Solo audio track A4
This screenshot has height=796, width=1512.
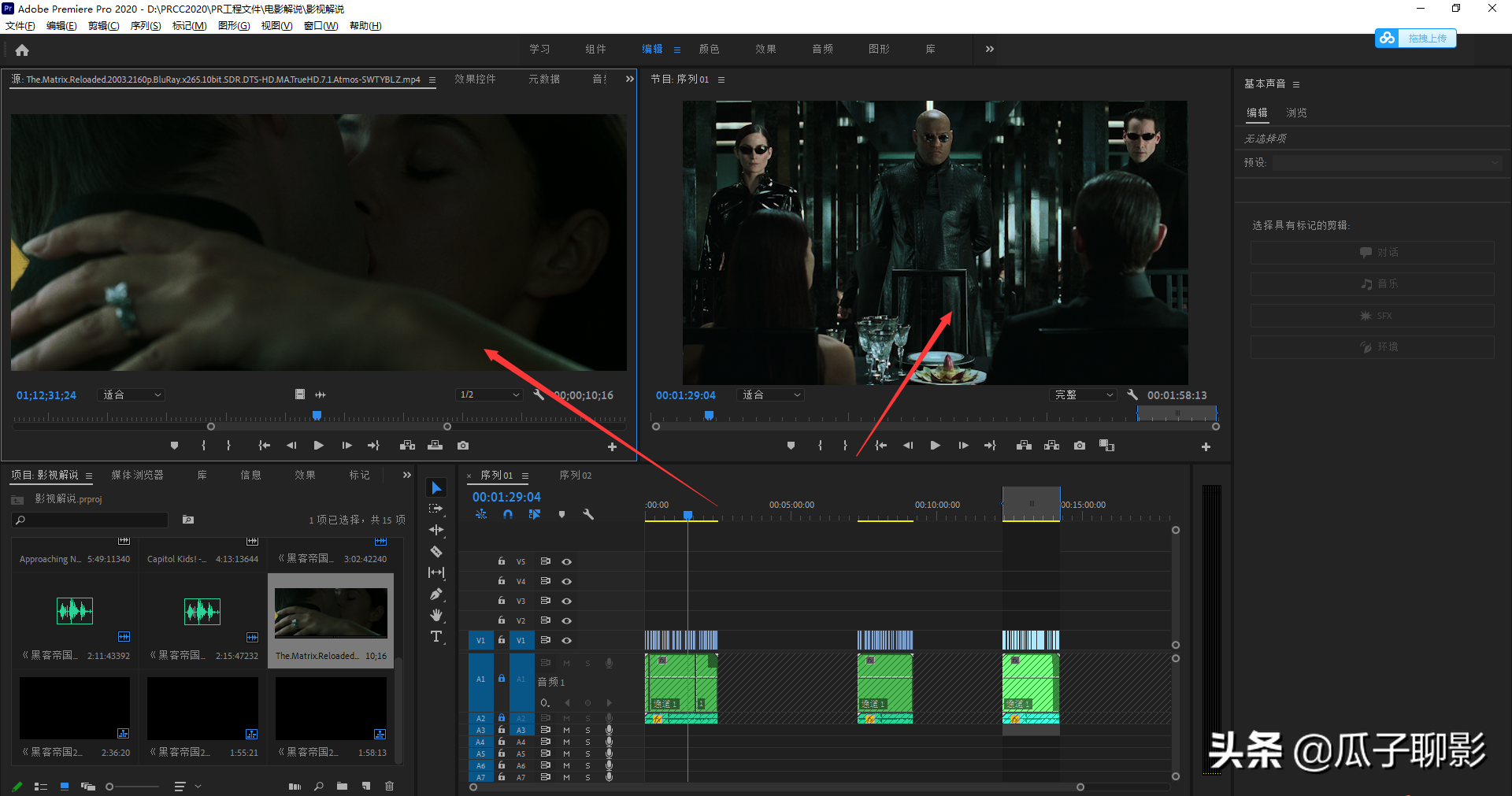[587, 742]
